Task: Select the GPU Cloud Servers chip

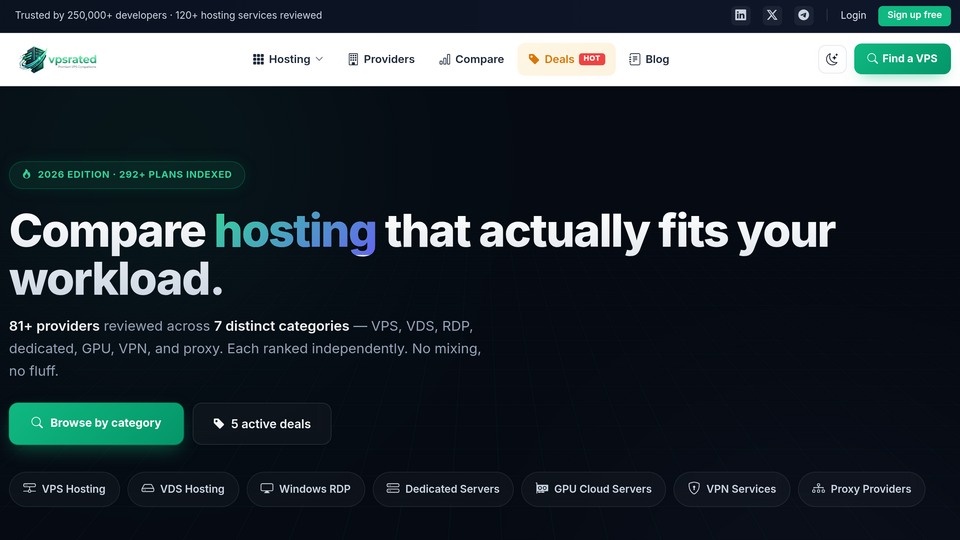Action: [x=593, y=489]
